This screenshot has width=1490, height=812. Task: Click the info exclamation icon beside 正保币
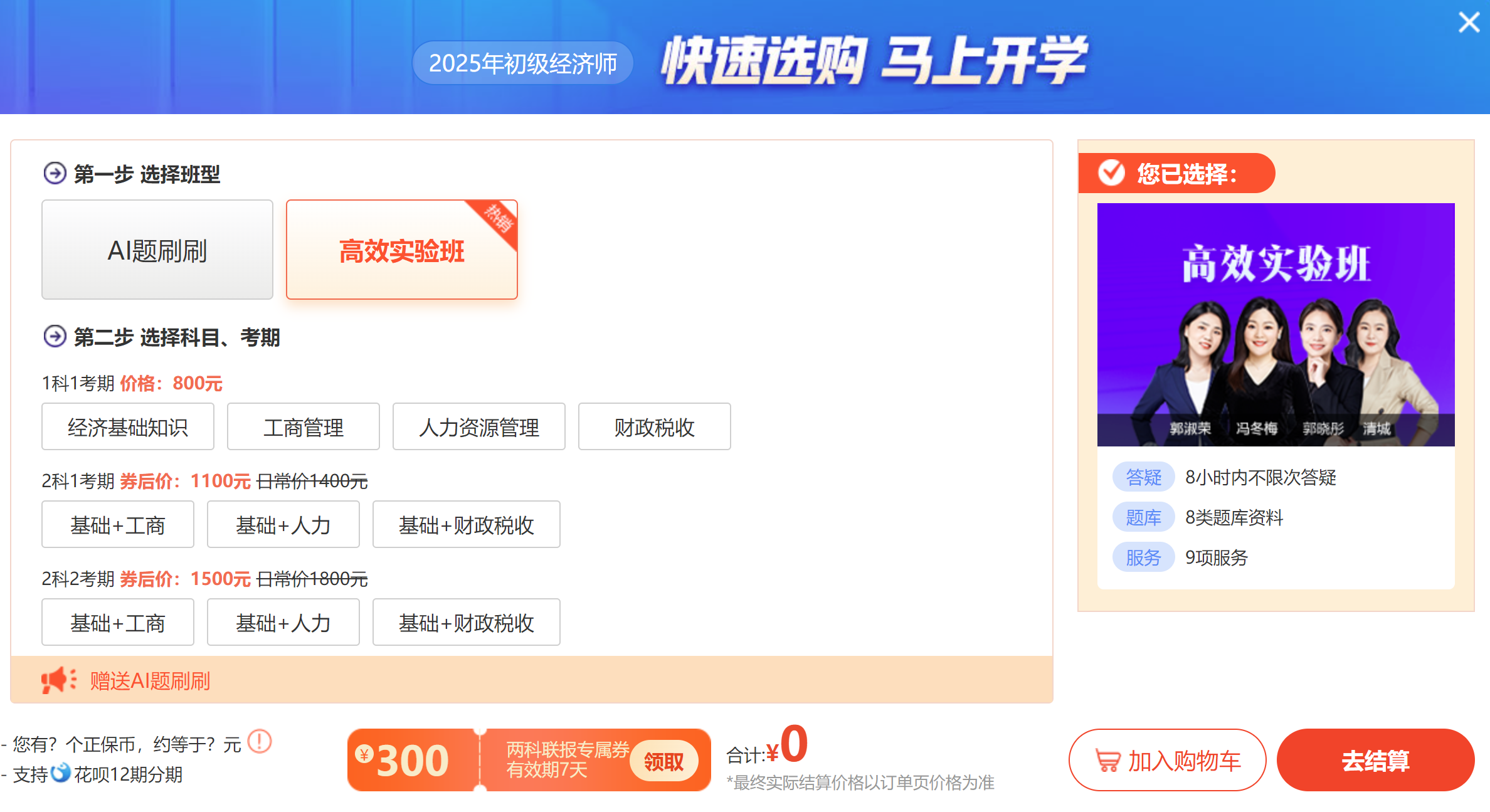click(260, 741)
